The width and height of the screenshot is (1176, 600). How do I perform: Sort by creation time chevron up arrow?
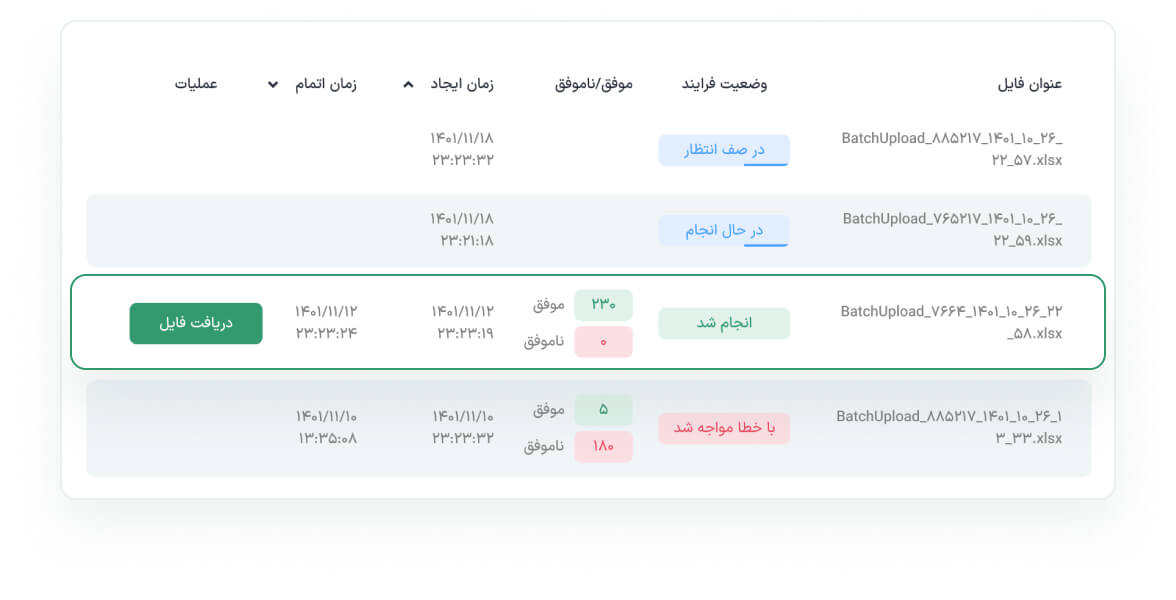click(x=408, y=84)
